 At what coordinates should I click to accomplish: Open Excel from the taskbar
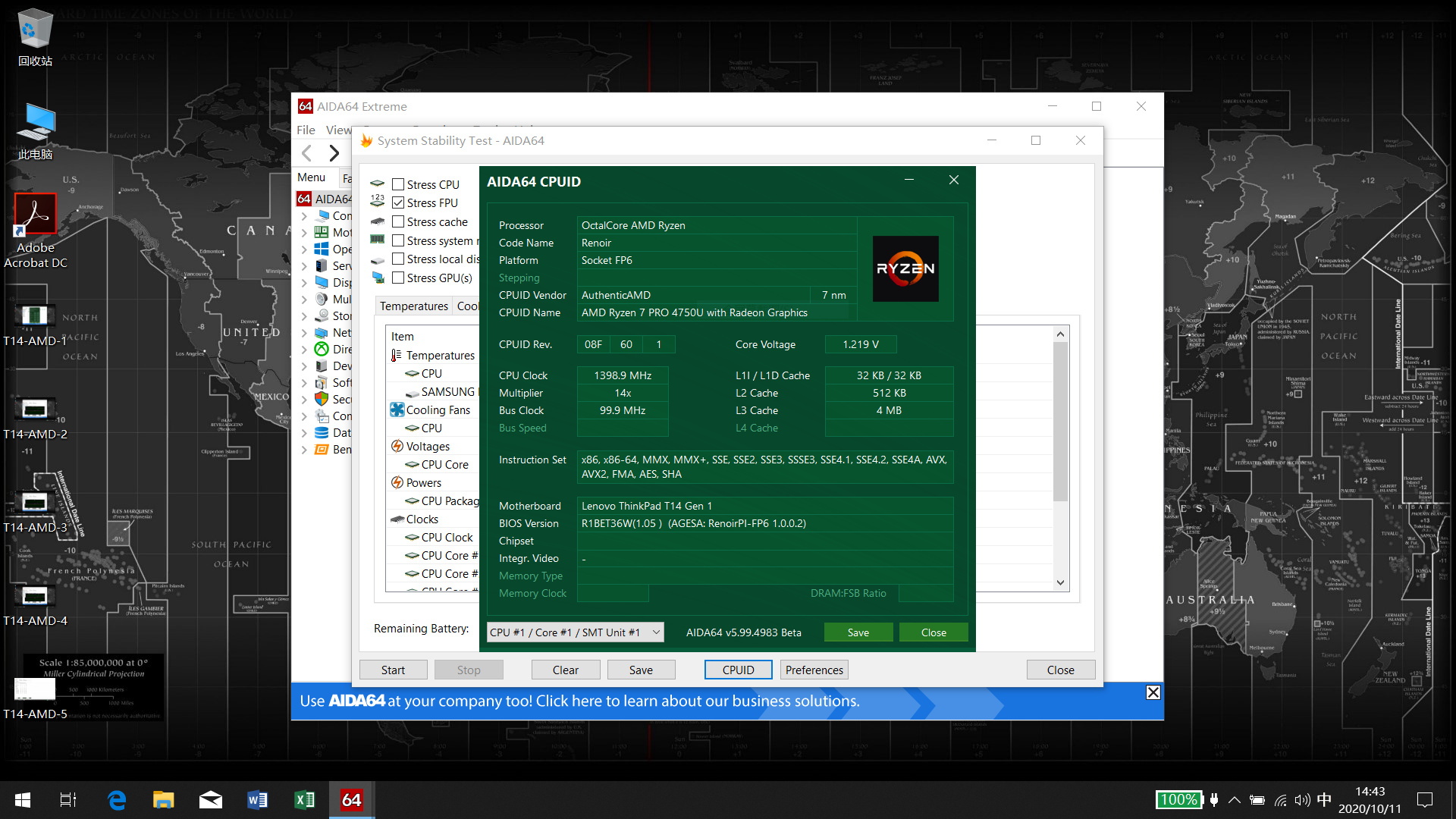(305, 799)
